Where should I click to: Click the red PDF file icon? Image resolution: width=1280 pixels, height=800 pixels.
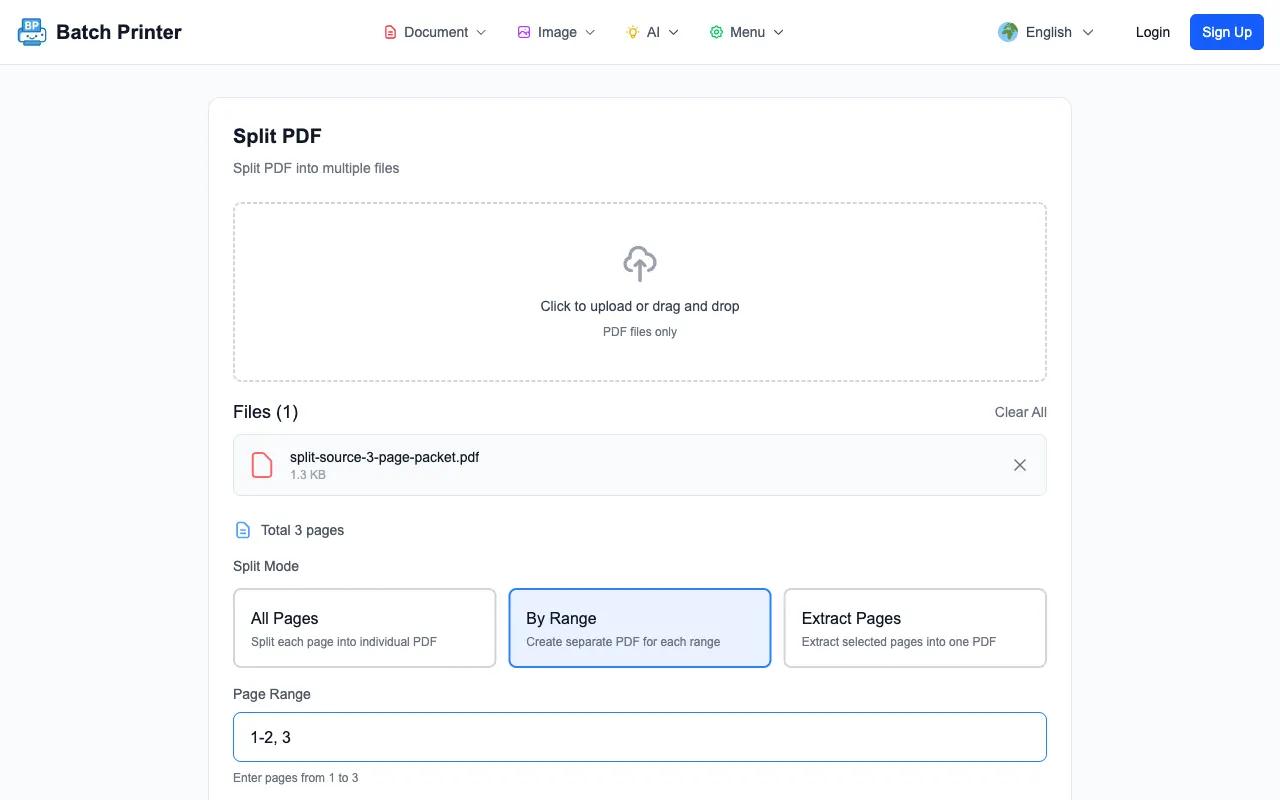click(x=262, y=465)
